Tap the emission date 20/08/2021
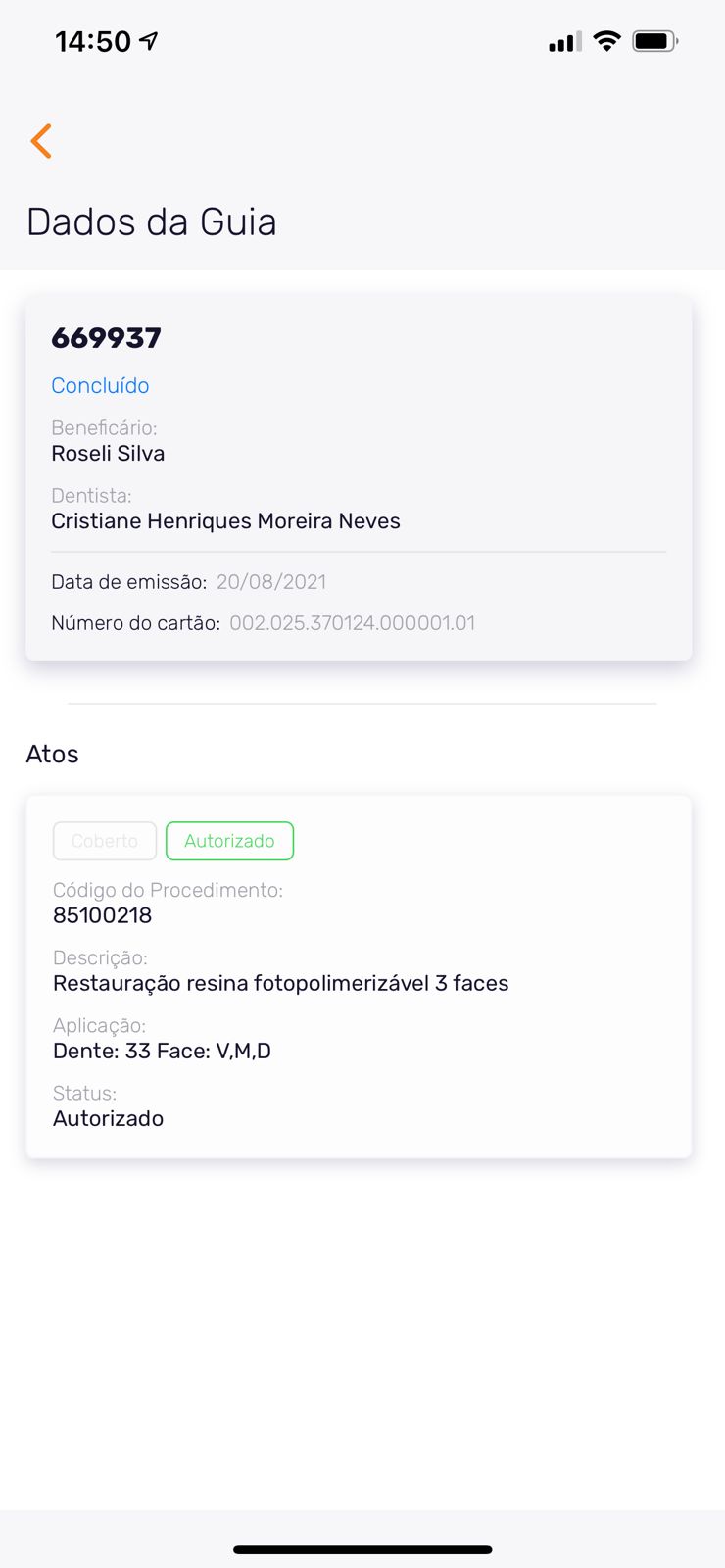 point(271,582)
